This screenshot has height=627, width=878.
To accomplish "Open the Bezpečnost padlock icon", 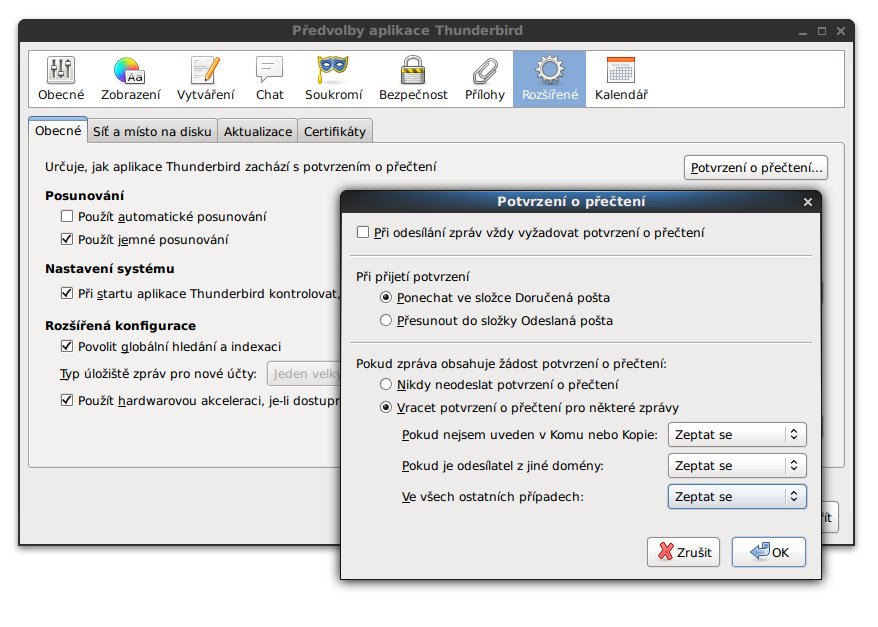I will click(413, 79).
